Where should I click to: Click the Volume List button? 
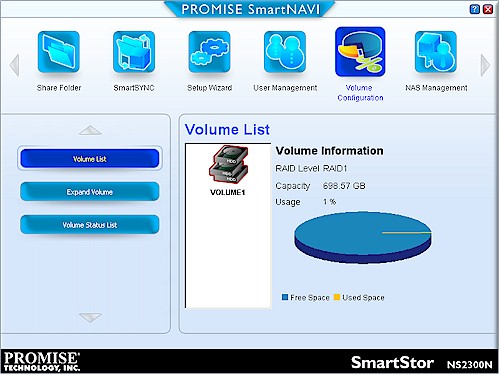tap(90, 158)
